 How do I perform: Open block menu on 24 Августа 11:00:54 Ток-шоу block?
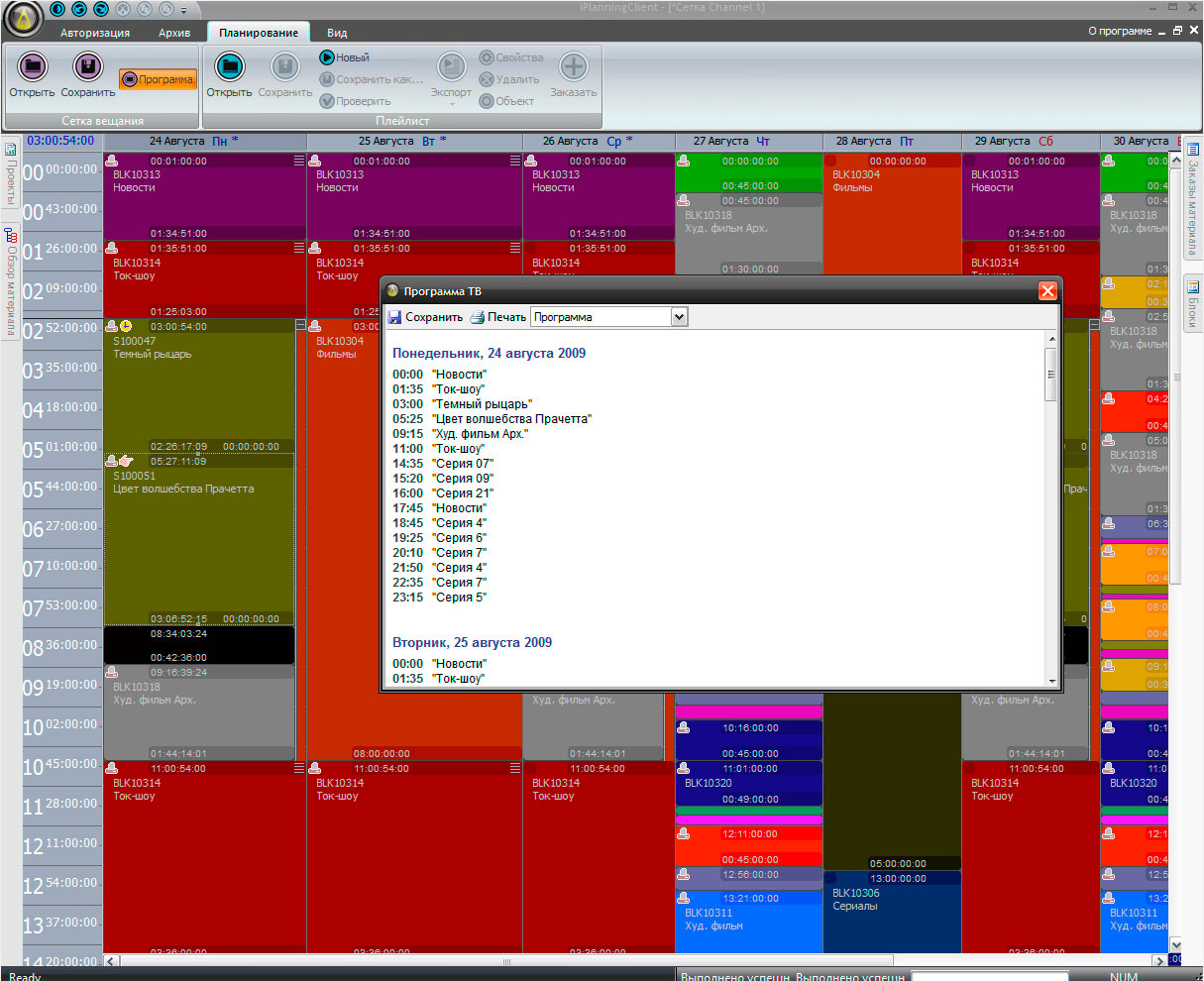(x=299, y=768)
